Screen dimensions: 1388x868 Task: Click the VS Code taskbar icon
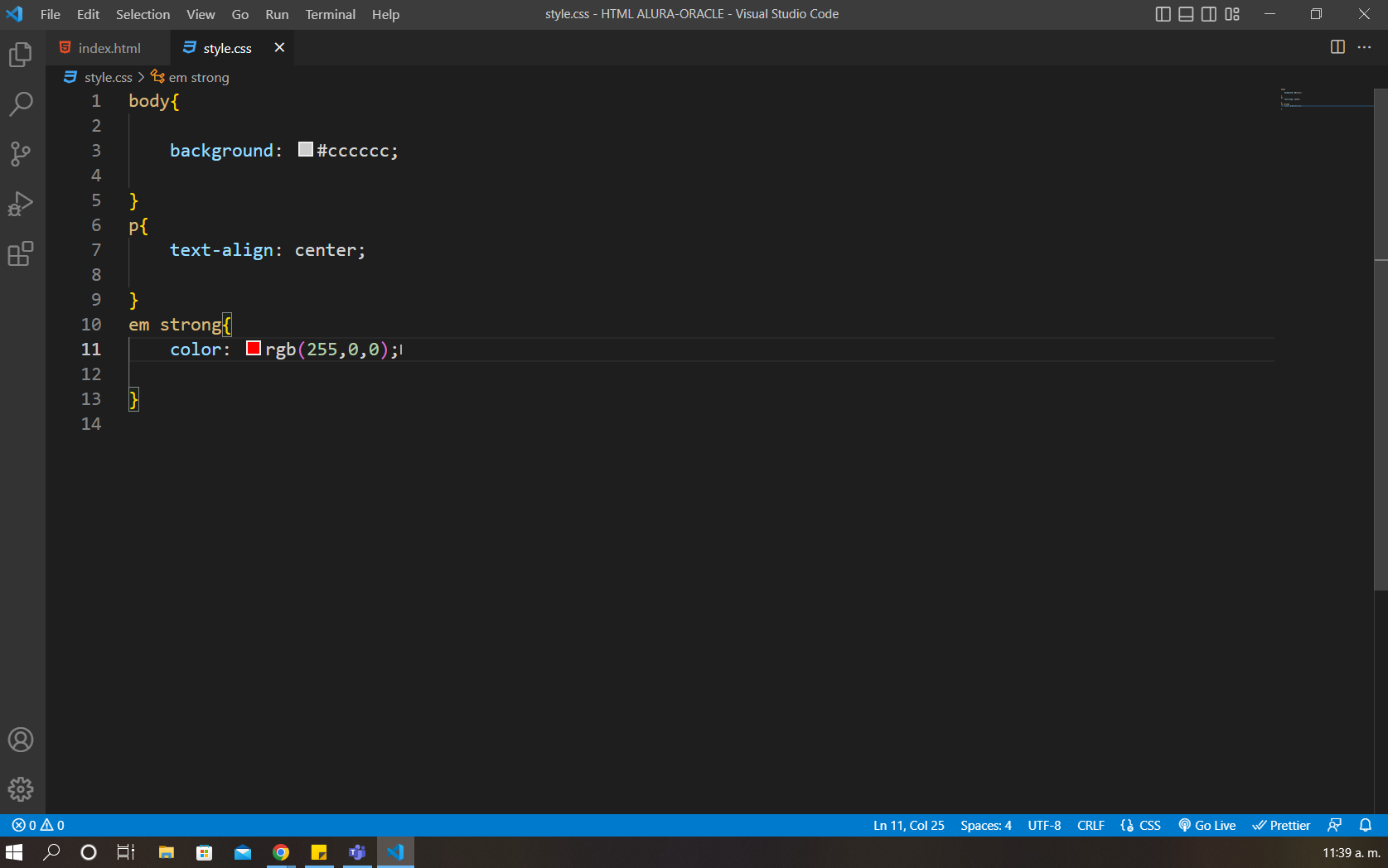coord(395,852)
